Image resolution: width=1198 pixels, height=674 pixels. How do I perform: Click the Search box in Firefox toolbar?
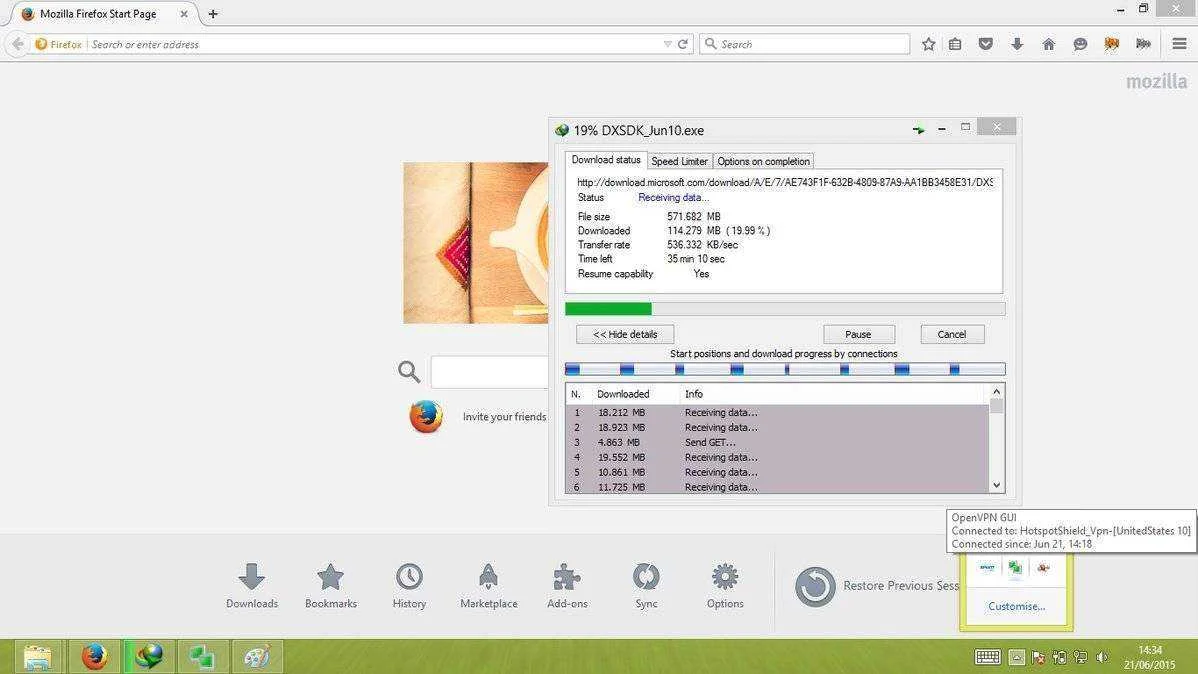[x=805, y=44]
